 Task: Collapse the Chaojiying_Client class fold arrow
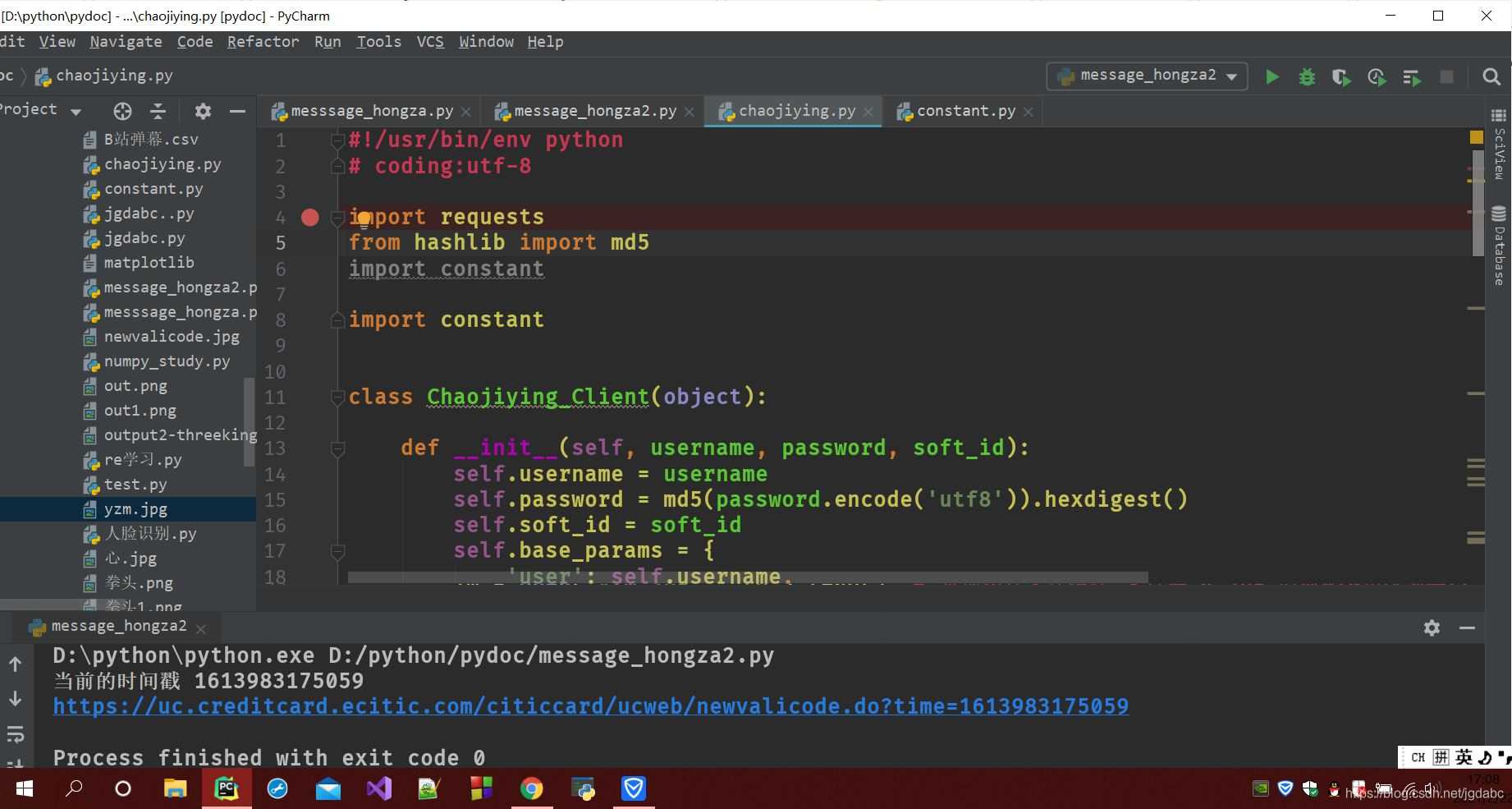coord(337,397)
